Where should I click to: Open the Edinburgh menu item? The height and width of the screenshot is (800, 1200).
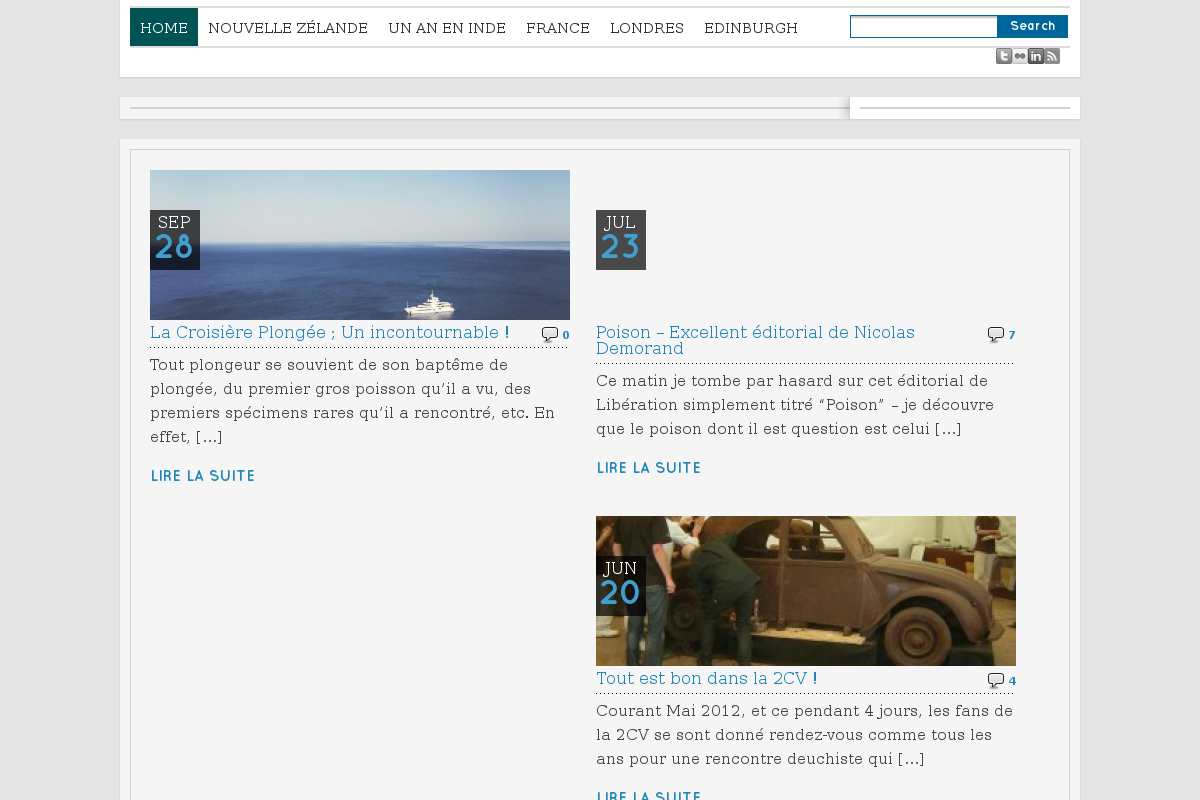tap(751, 28)
